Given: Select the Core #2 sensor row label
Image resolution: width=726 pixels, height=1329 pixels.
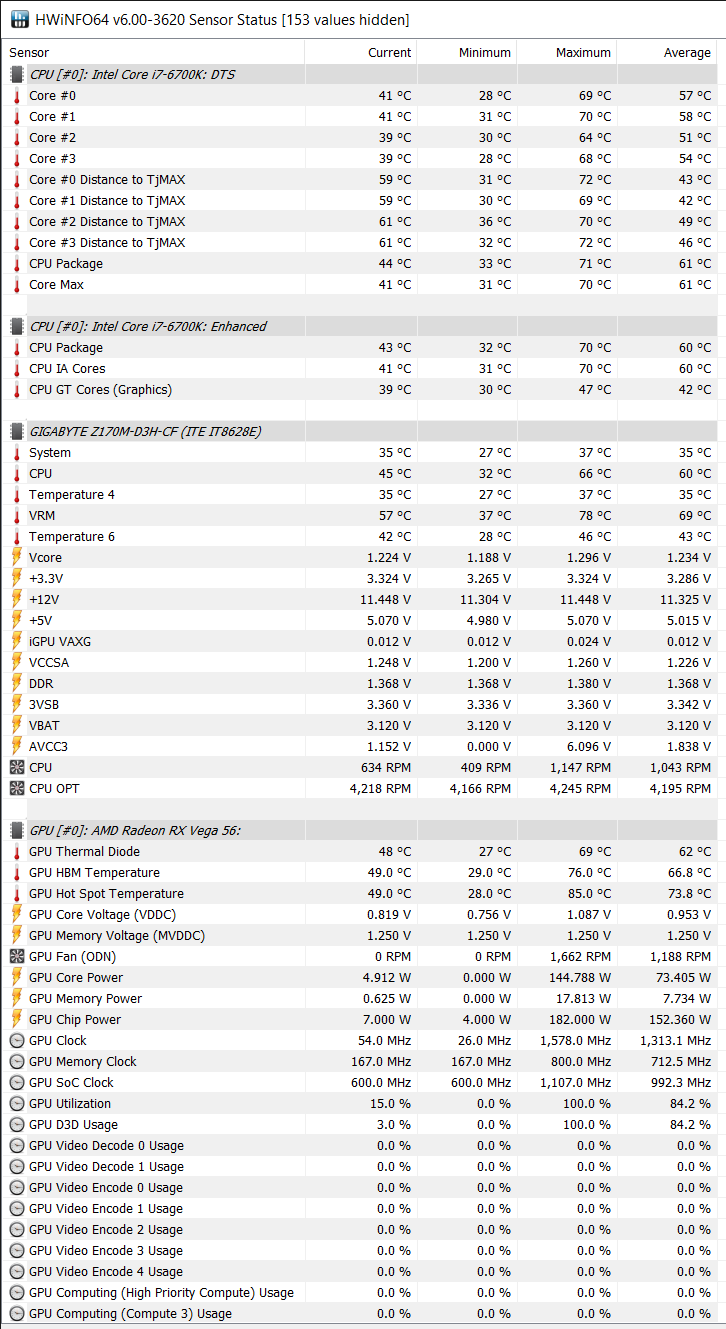Looking at the screenshot, I should coord(52,137).
